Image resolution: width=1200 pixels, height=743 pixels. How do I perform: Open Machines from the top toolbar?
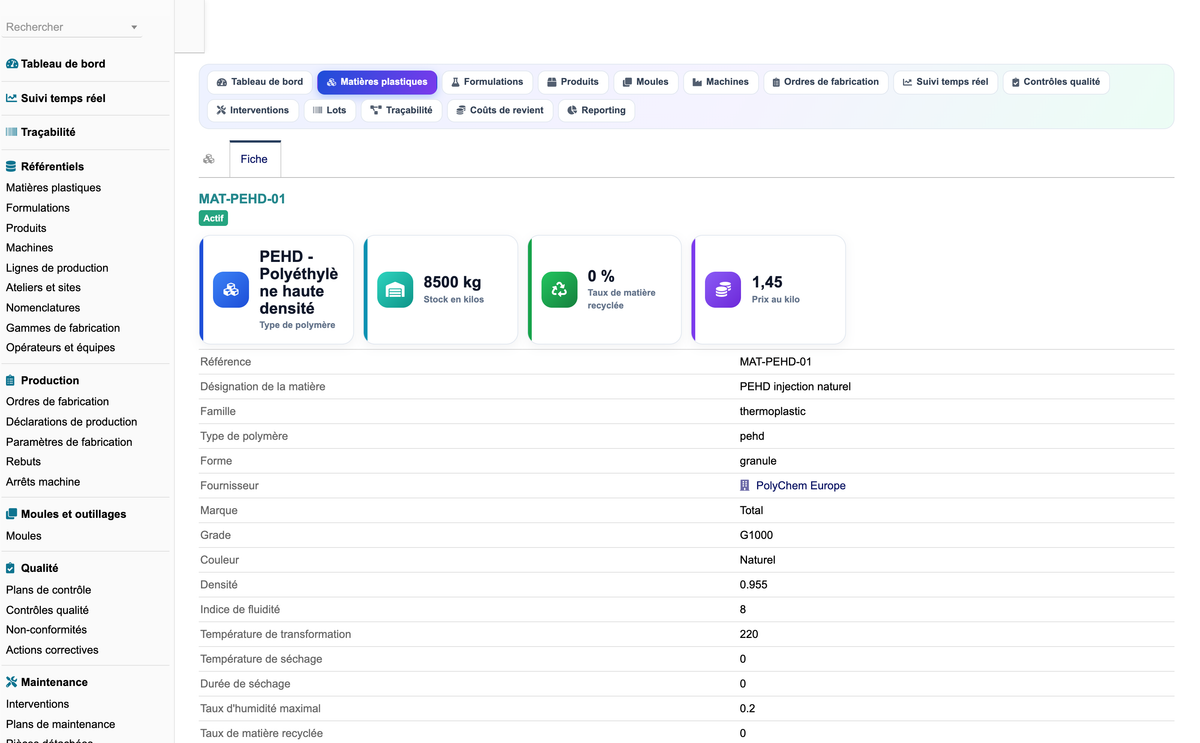click(720, 82)
